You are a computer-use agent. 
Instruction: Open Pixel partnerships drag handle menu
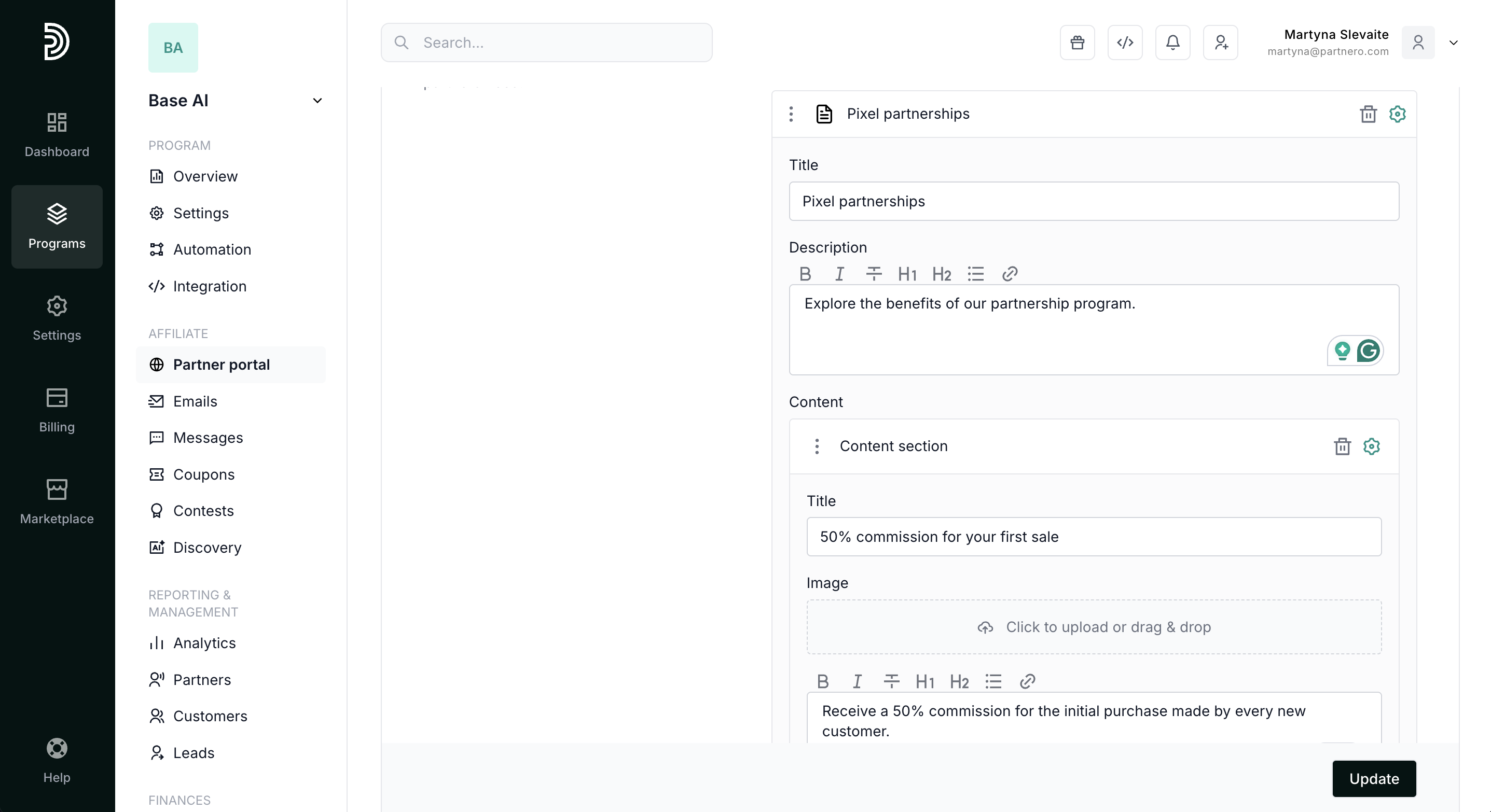click(x=791, y=114)
